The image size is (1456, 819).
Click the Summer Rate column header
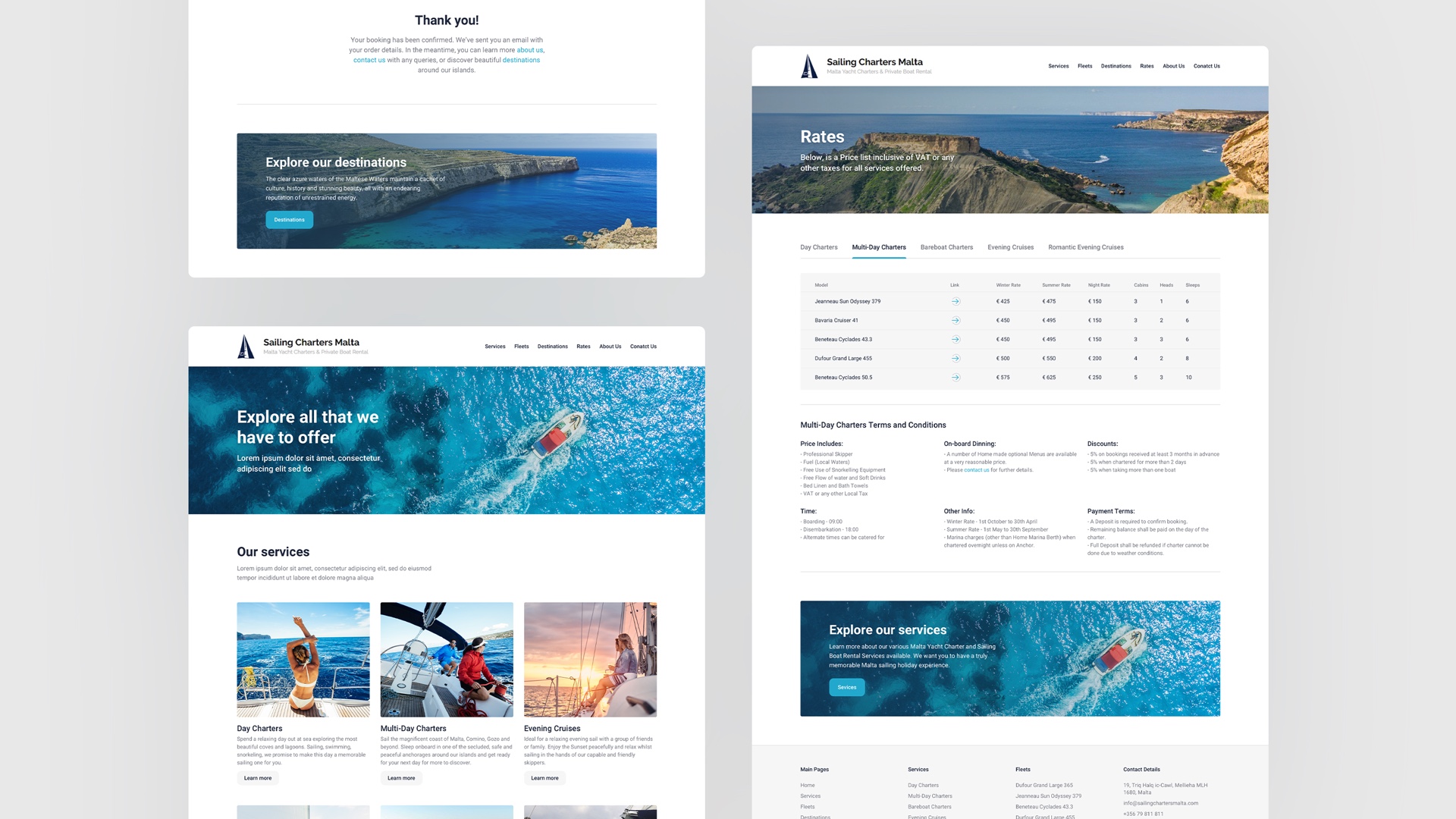1056,285
